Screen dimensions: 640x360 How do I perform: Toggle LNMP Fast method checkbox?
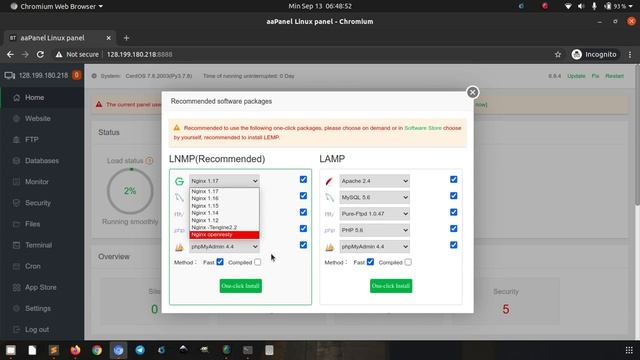pos(220,262)
